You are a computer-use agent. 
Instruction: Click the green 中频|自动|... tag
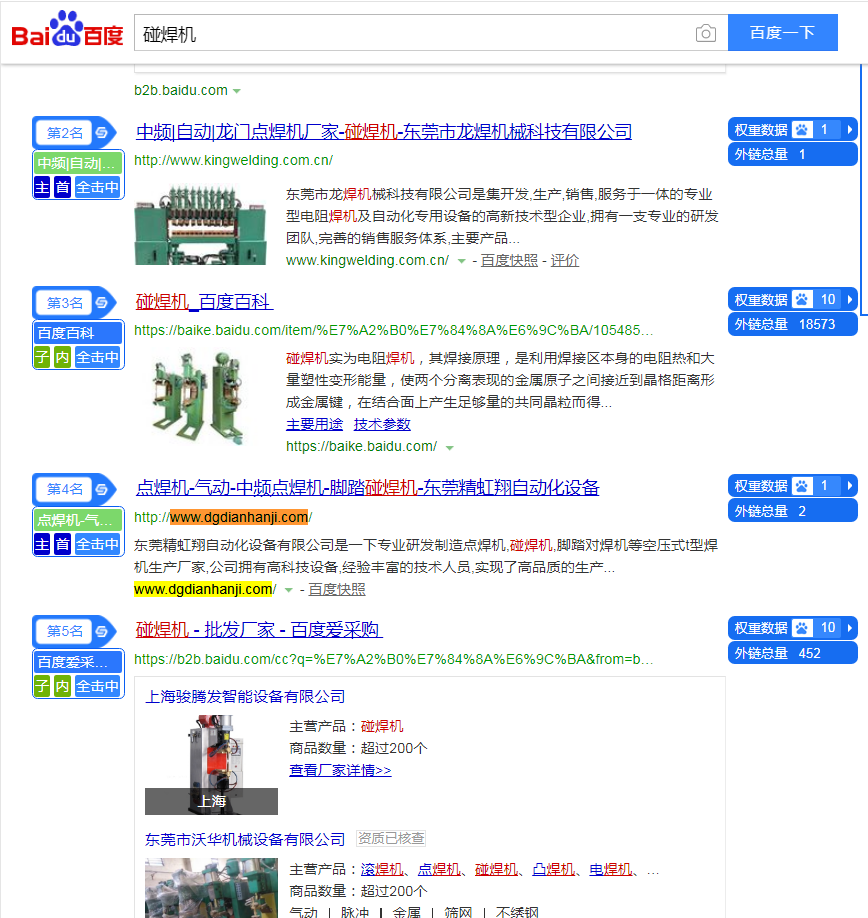78,163
